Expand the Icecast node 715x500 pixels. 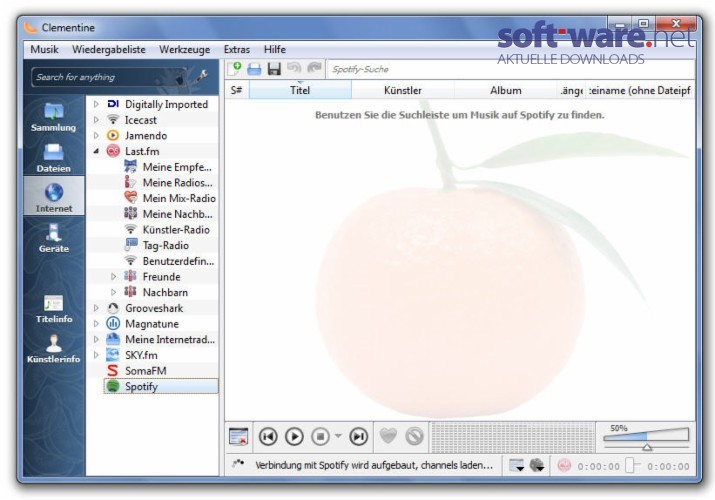click(x=96, y=120)
